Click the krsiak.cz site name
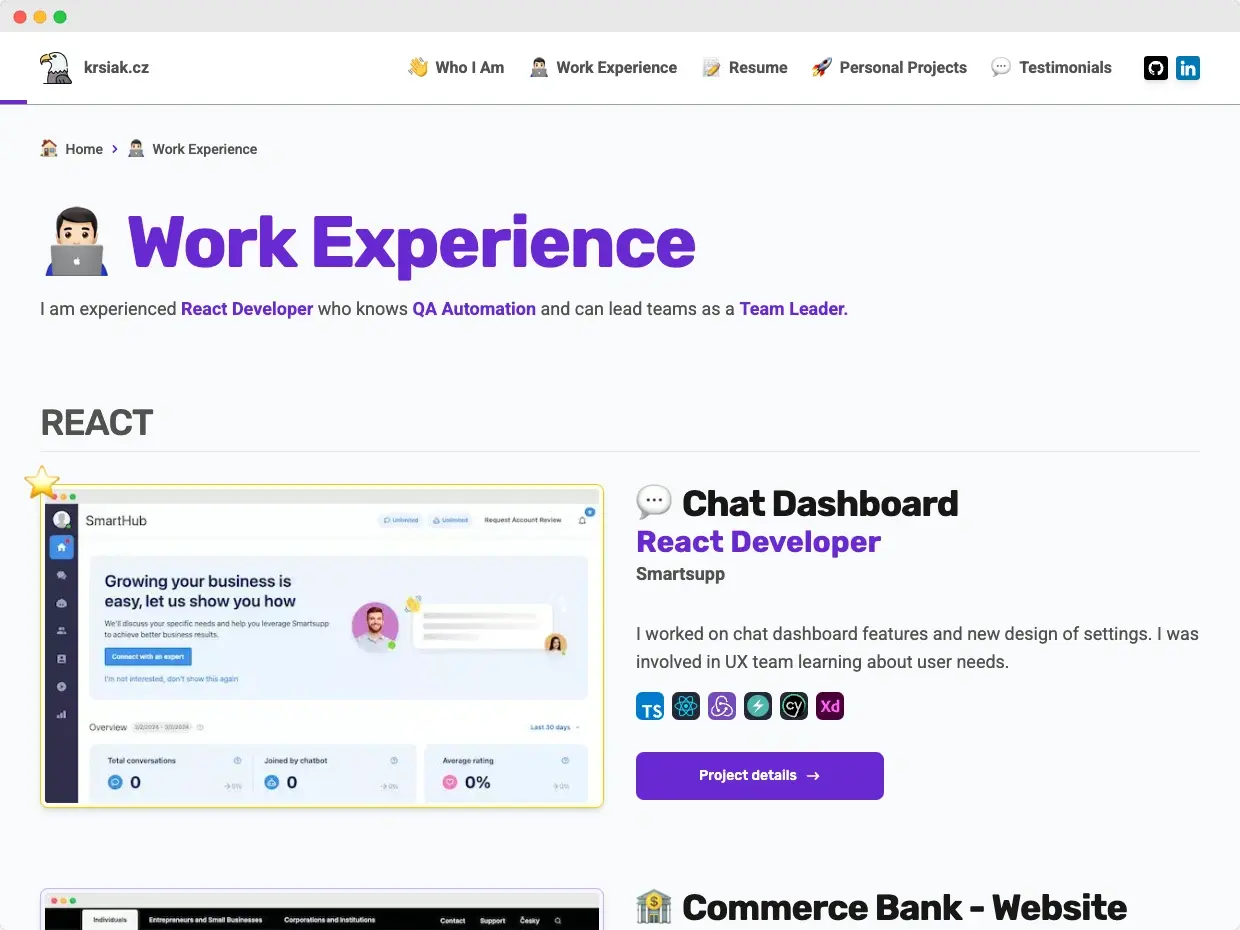This screenshot has height=930, width=1240. [x=117, y=68]
